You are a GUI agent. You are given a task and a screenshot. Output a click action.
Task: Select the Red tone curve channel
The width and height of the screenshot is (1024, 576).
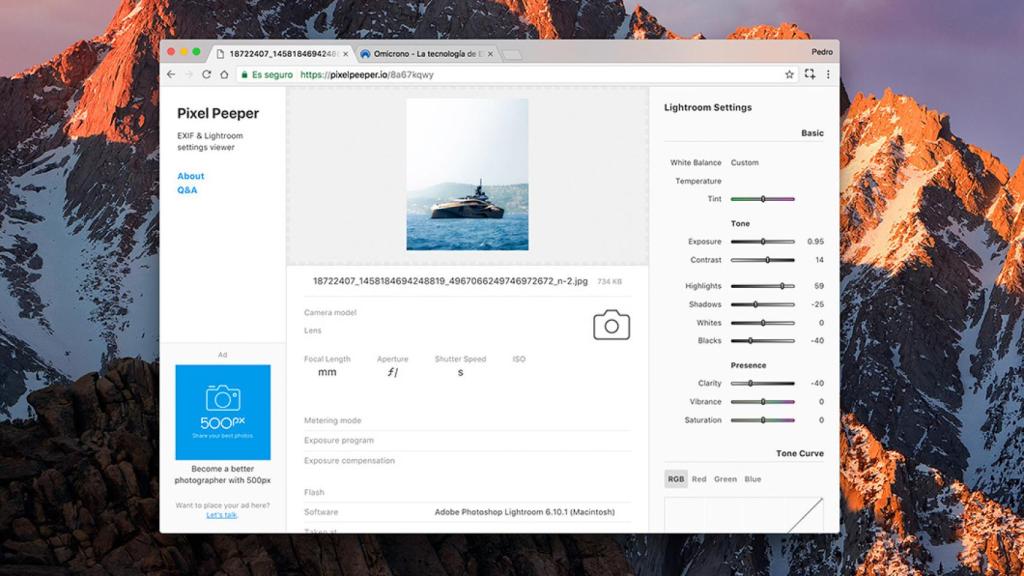[x=699, y=479]
